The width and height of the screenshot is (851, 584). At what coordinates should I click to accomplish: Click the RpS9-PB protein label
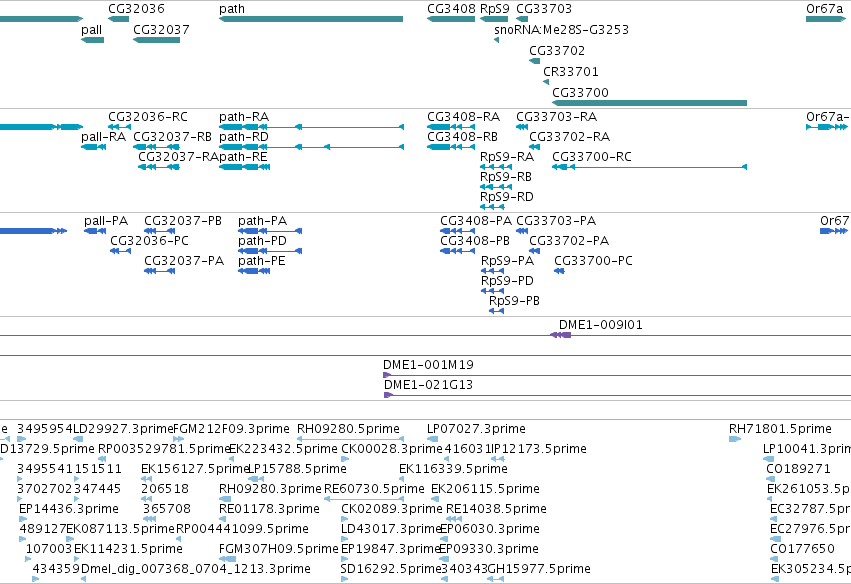click(514, 302)
